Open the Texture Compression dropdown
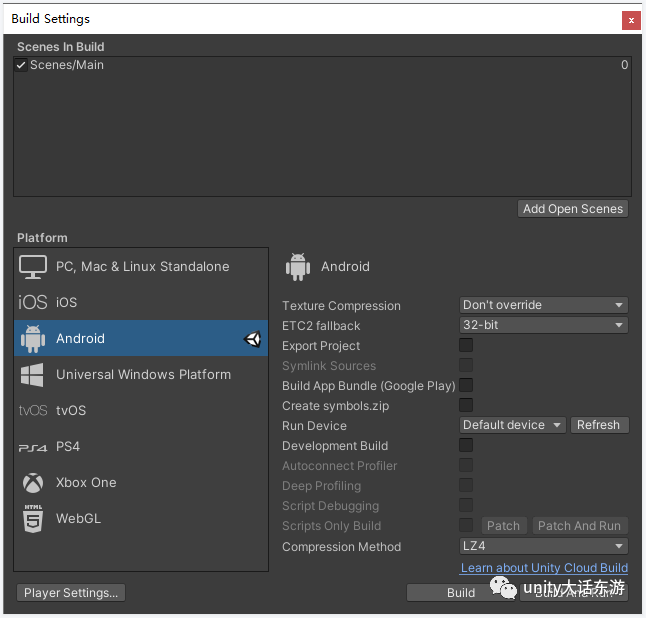Screen dimensions: 646x618 544,305
